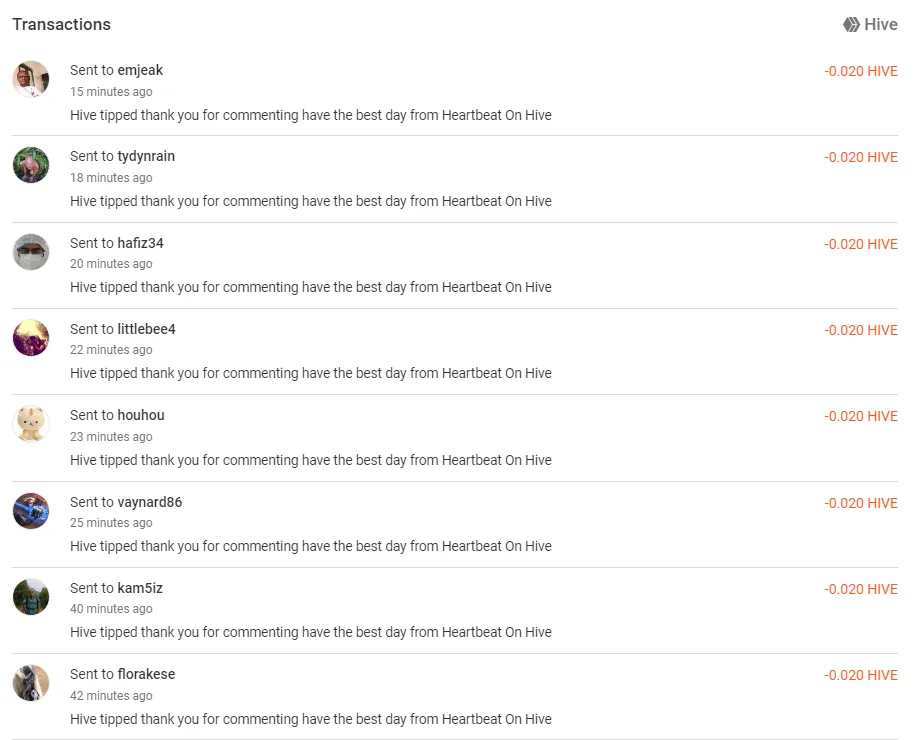Open the emjeak username link
This screenshot has height=740, width=918.
point(140,70)
